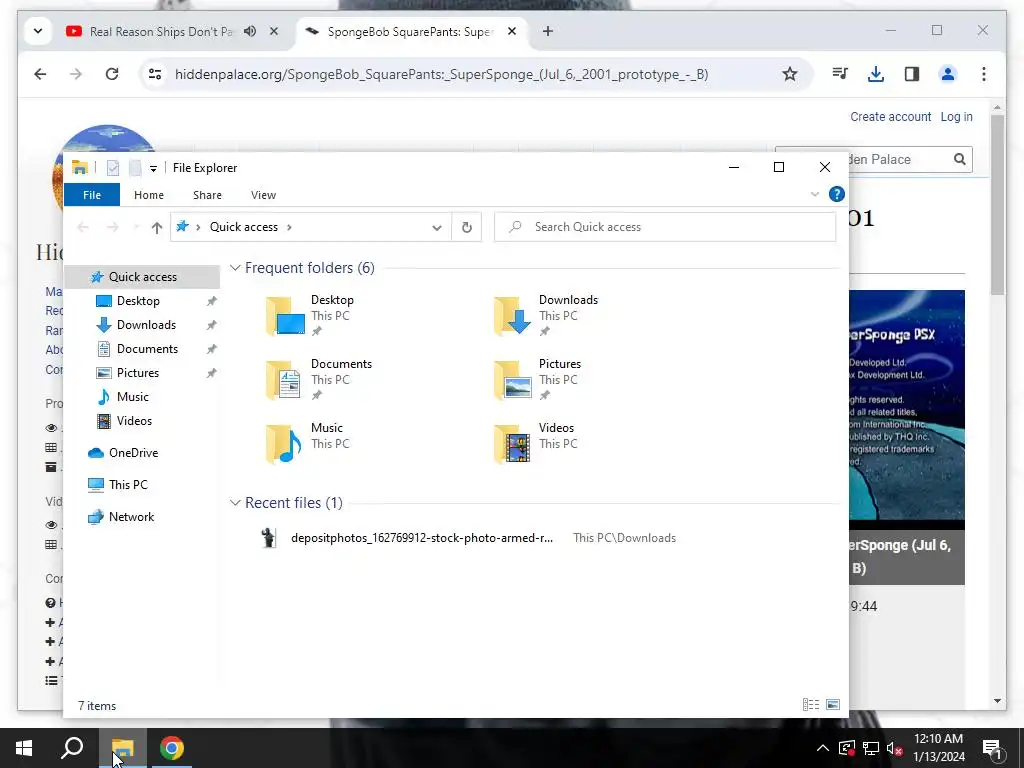Viewport: 1024px width, 768px height.
Task: Open the Chrome three-dot menu
Action: point(984,74)
